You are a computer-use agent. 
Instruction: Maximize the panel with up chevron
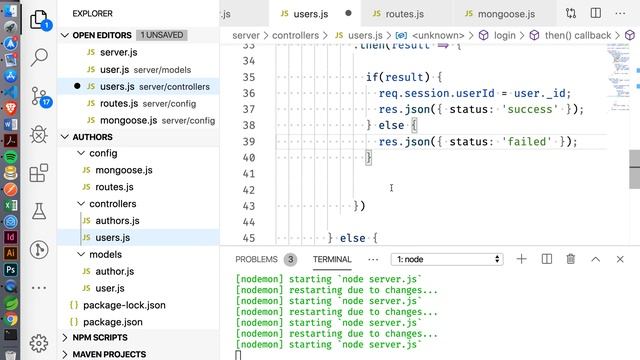pyautogui.click(x=596, y=259)
